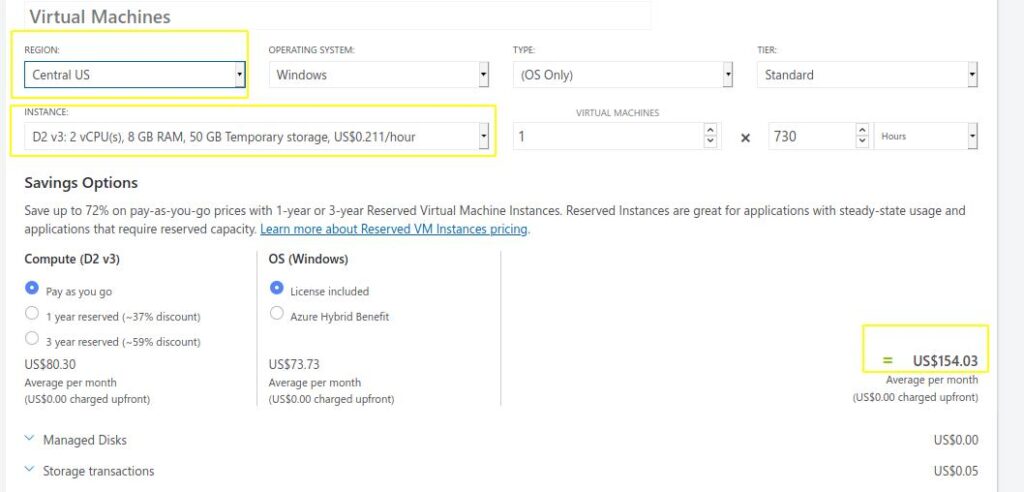Open the Instance dropdown showing D2 v3
This screenshot has width=1024, height=492.
(x=257, y=137)
